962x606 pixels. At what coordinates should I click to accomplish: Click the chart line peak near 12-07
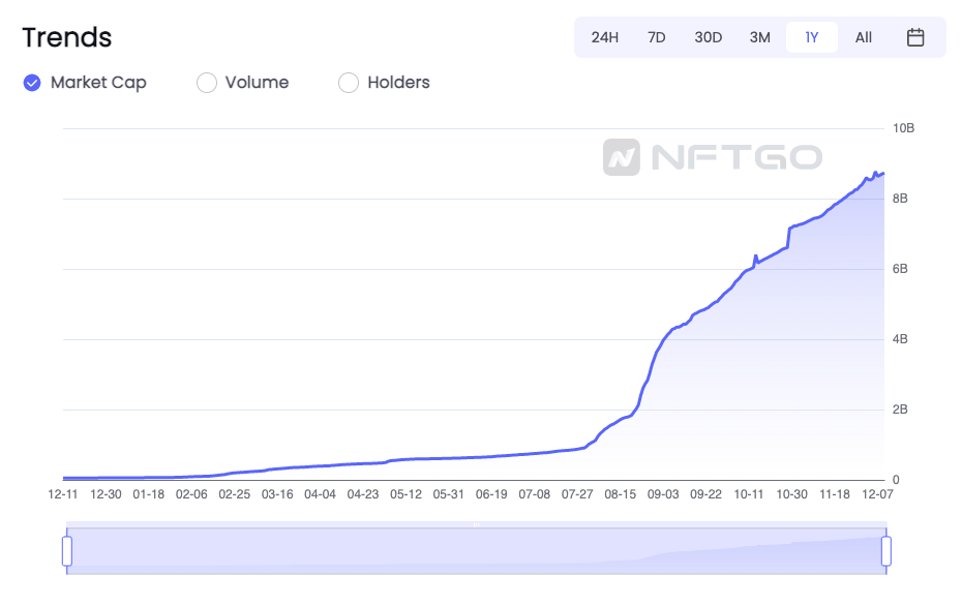click(876, 173)
